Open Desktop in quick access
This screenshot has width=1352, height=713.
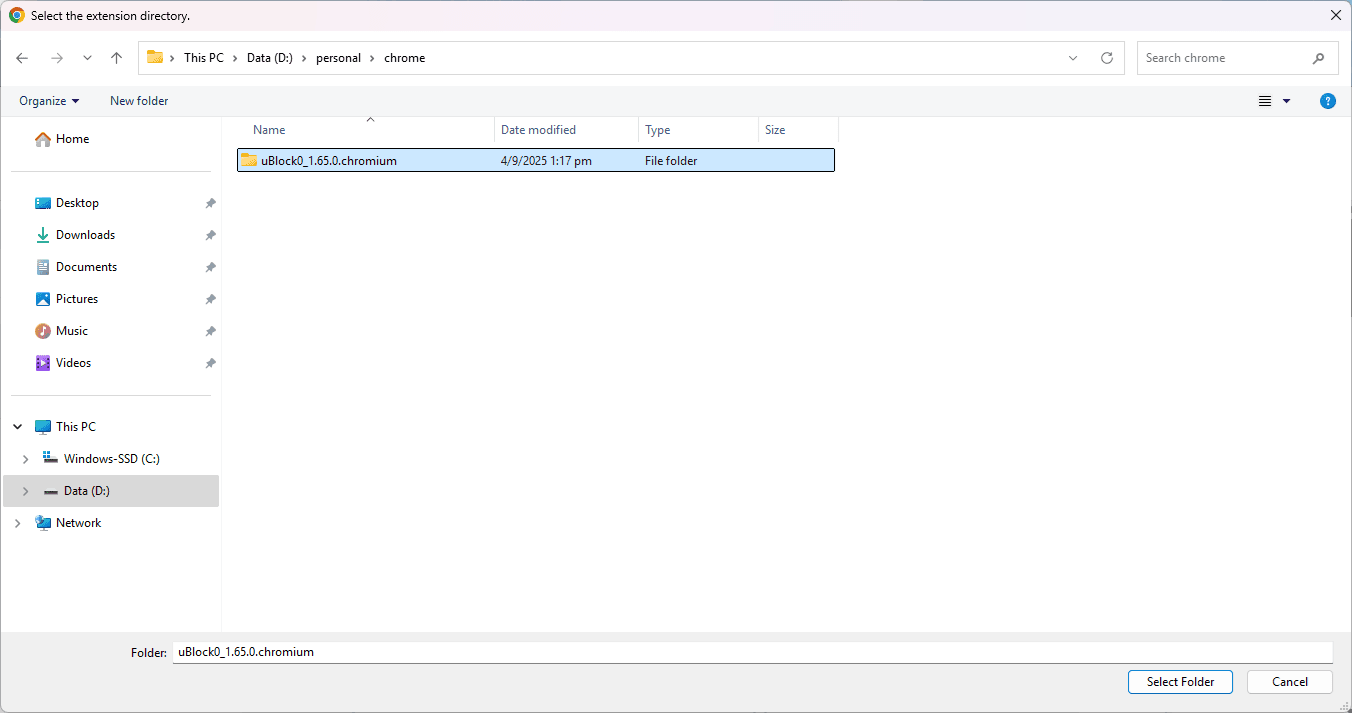[67, 203]
